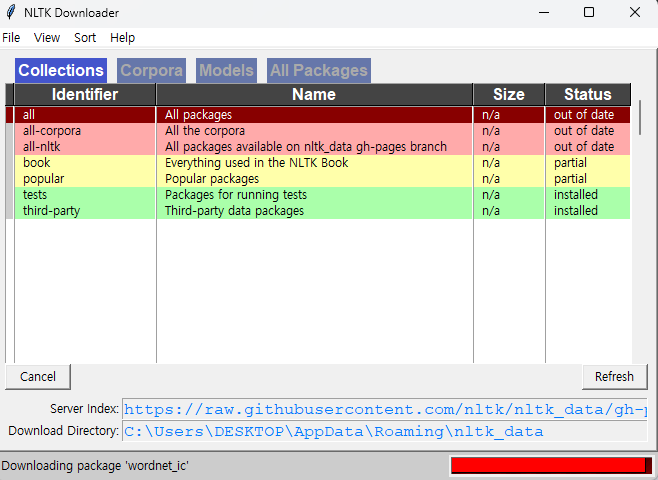Switch to the Models tab
This screenshot has width=658, height=480.
226,70
